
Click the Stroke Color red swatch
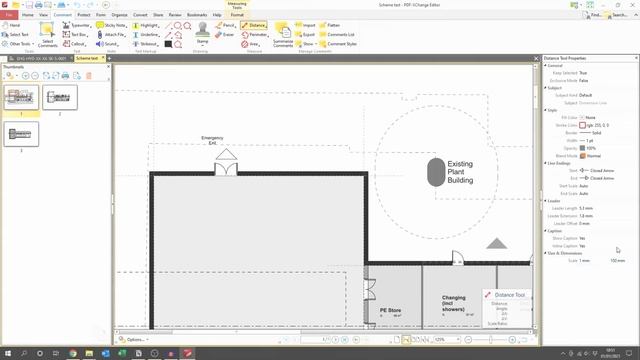(x=582, y=125)
